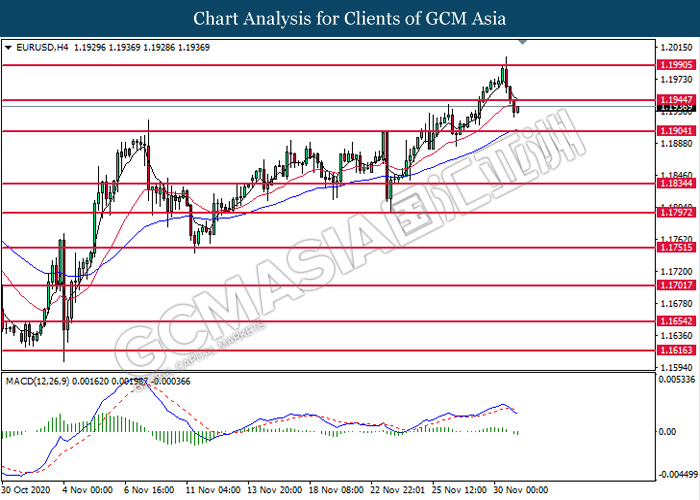This screenshot has width=700, height=500.
Task: Select the 1.18344 price level label
Action: click(x=677, y=183)
